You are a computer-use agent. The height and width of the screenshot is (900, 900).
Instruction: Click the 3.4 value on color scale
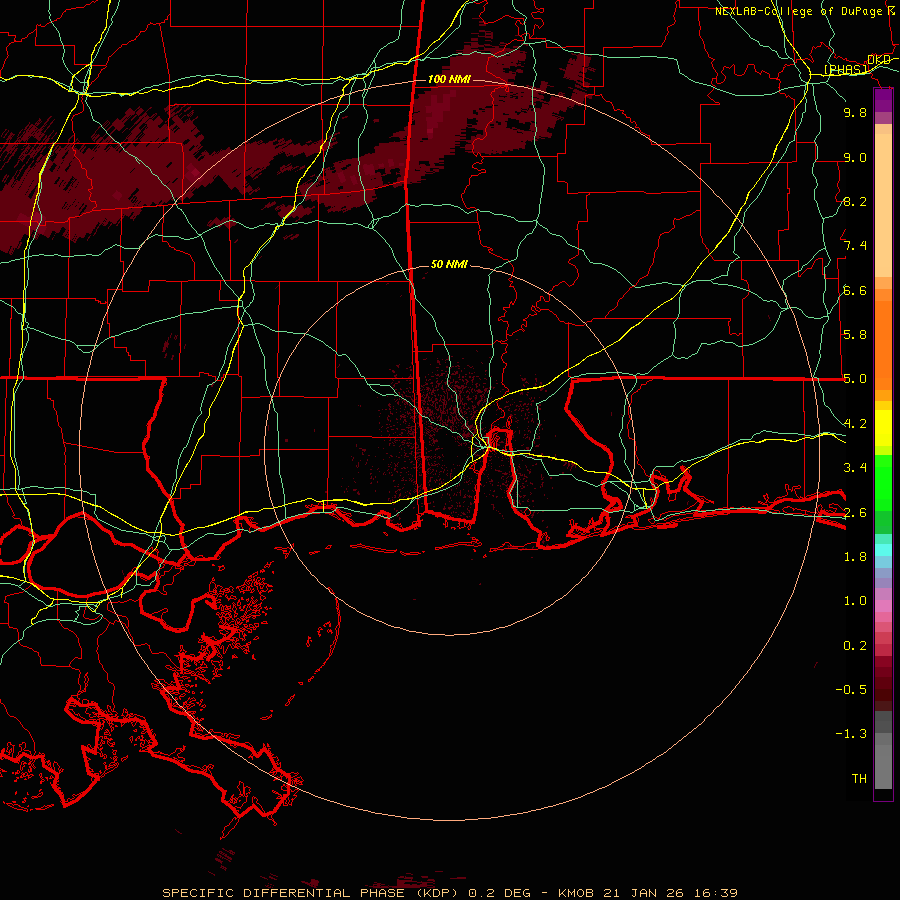pyautogui.click(x=855, y=468)
